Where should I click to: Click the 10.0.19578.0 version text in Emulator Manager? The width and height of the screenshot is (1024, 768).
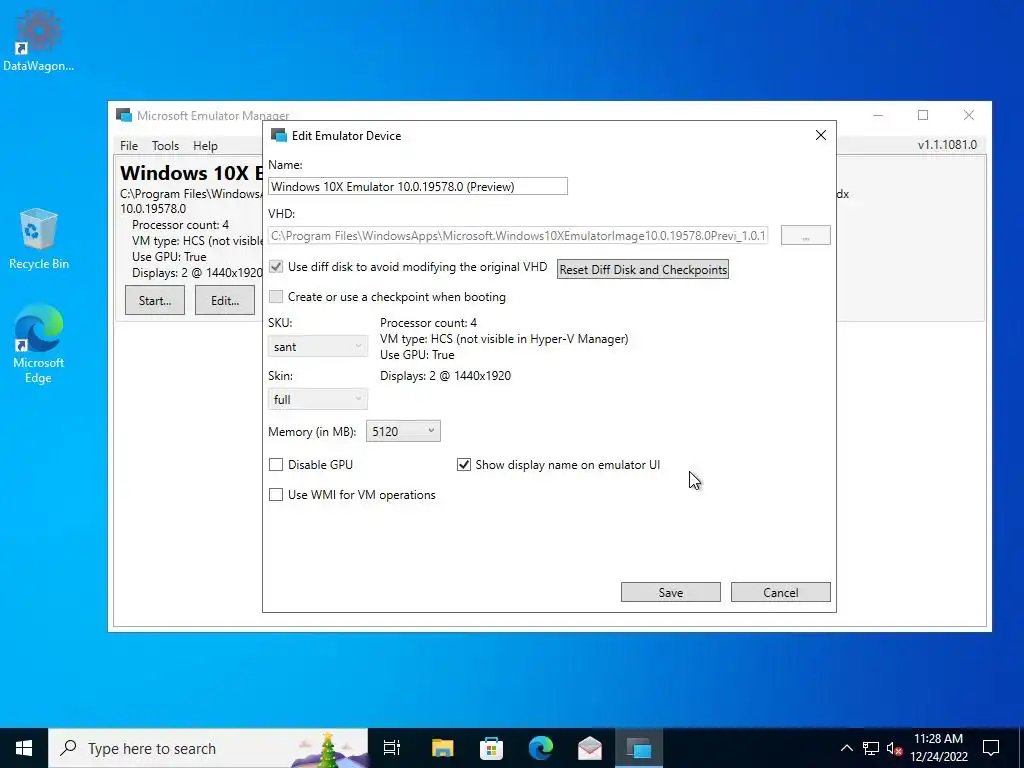(153, 209)
